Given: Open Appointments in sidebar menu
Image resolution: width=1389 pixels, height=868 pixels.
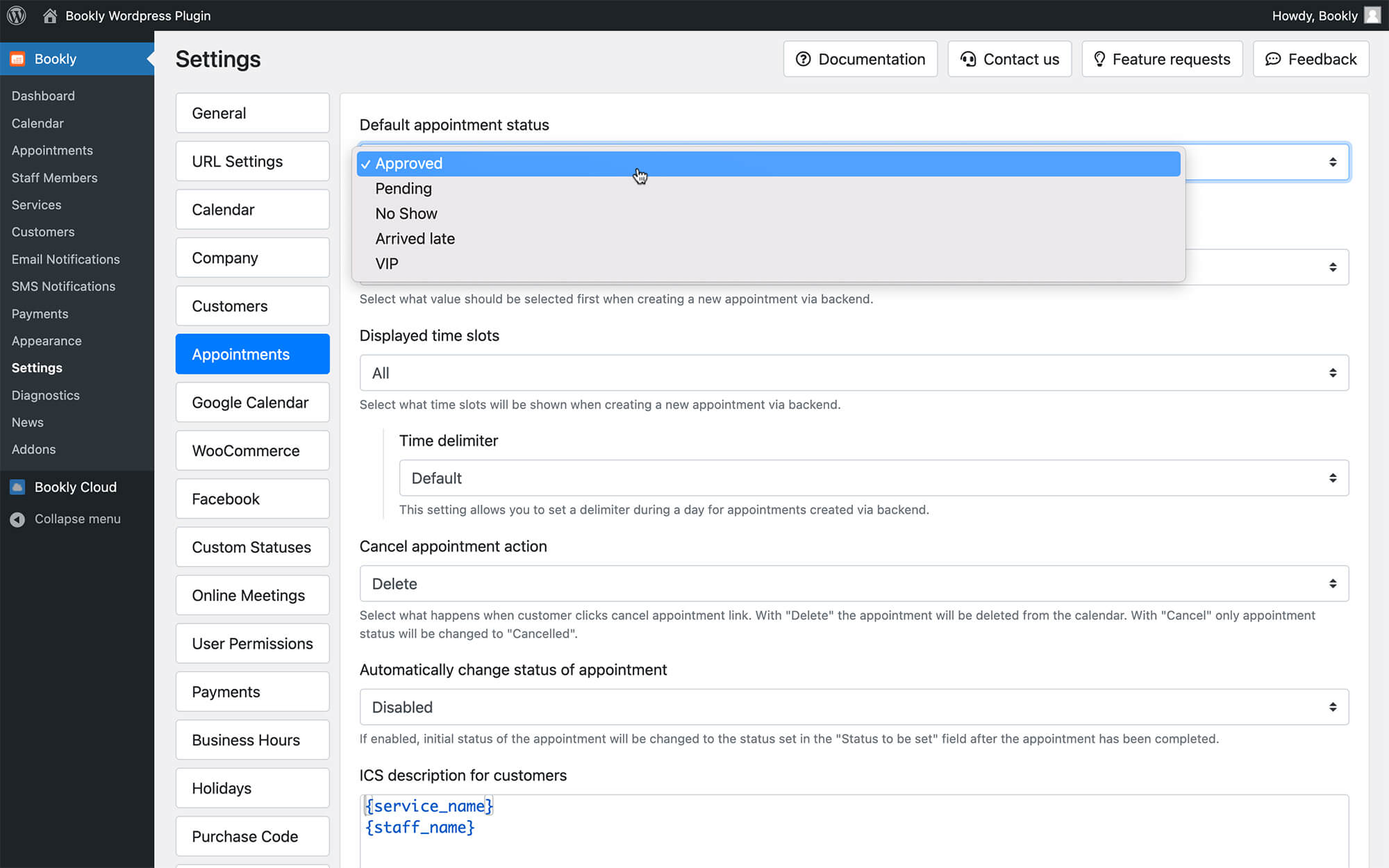Looking at the screenshot, I should (52, 150).
